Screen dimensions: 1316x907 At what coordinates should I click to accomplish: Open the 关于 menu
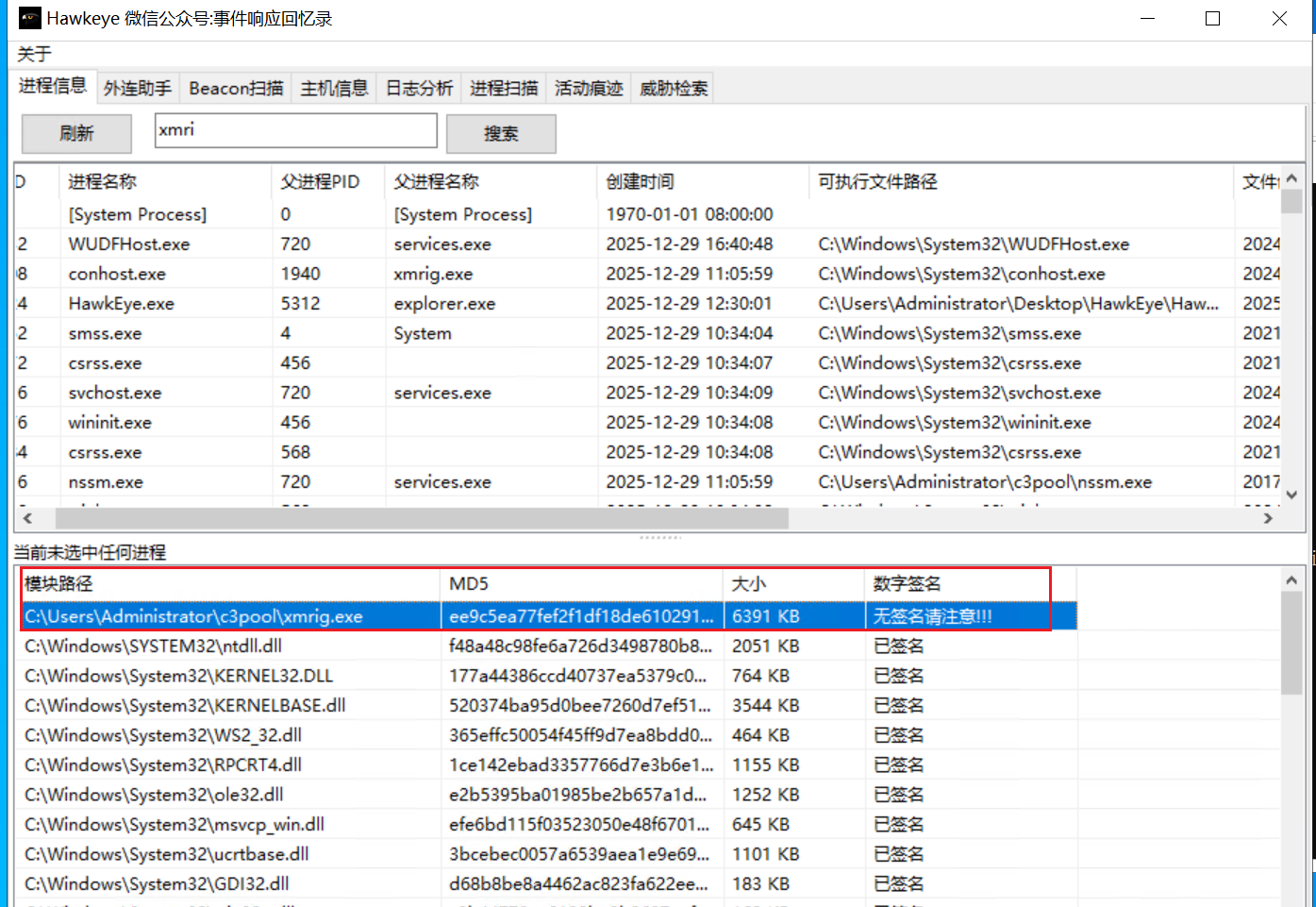point(34,54)
